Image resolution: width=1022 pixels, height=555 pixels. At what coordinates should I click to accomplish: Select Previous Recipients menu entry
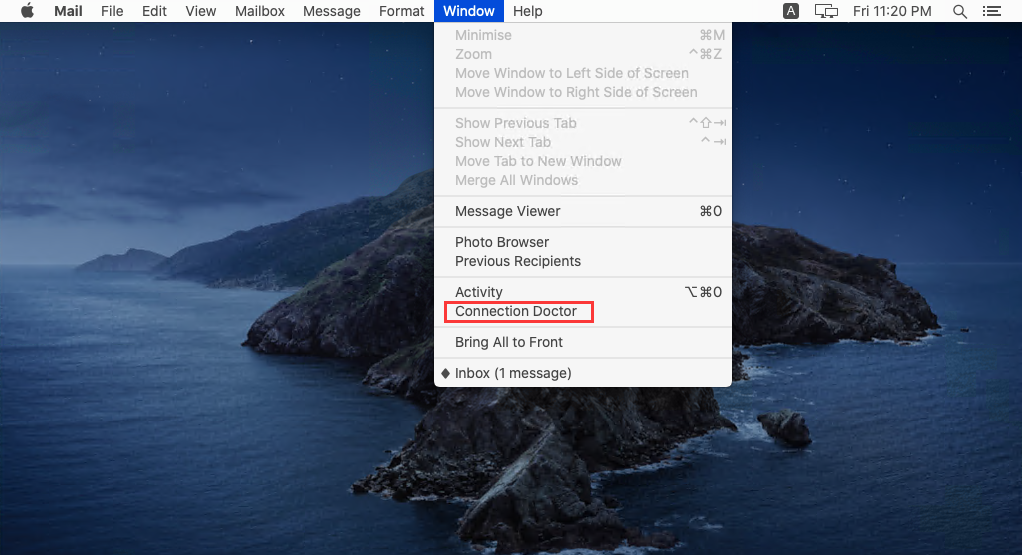coord(518,261)
